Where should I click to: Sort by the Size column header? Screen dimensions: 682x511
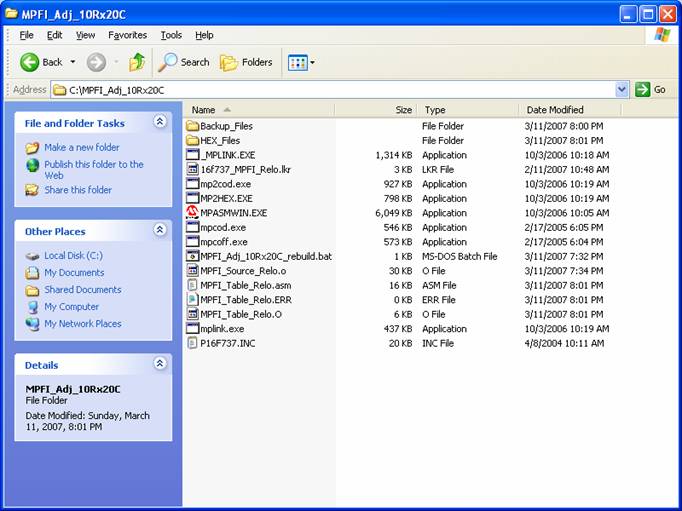pos(376,110)
